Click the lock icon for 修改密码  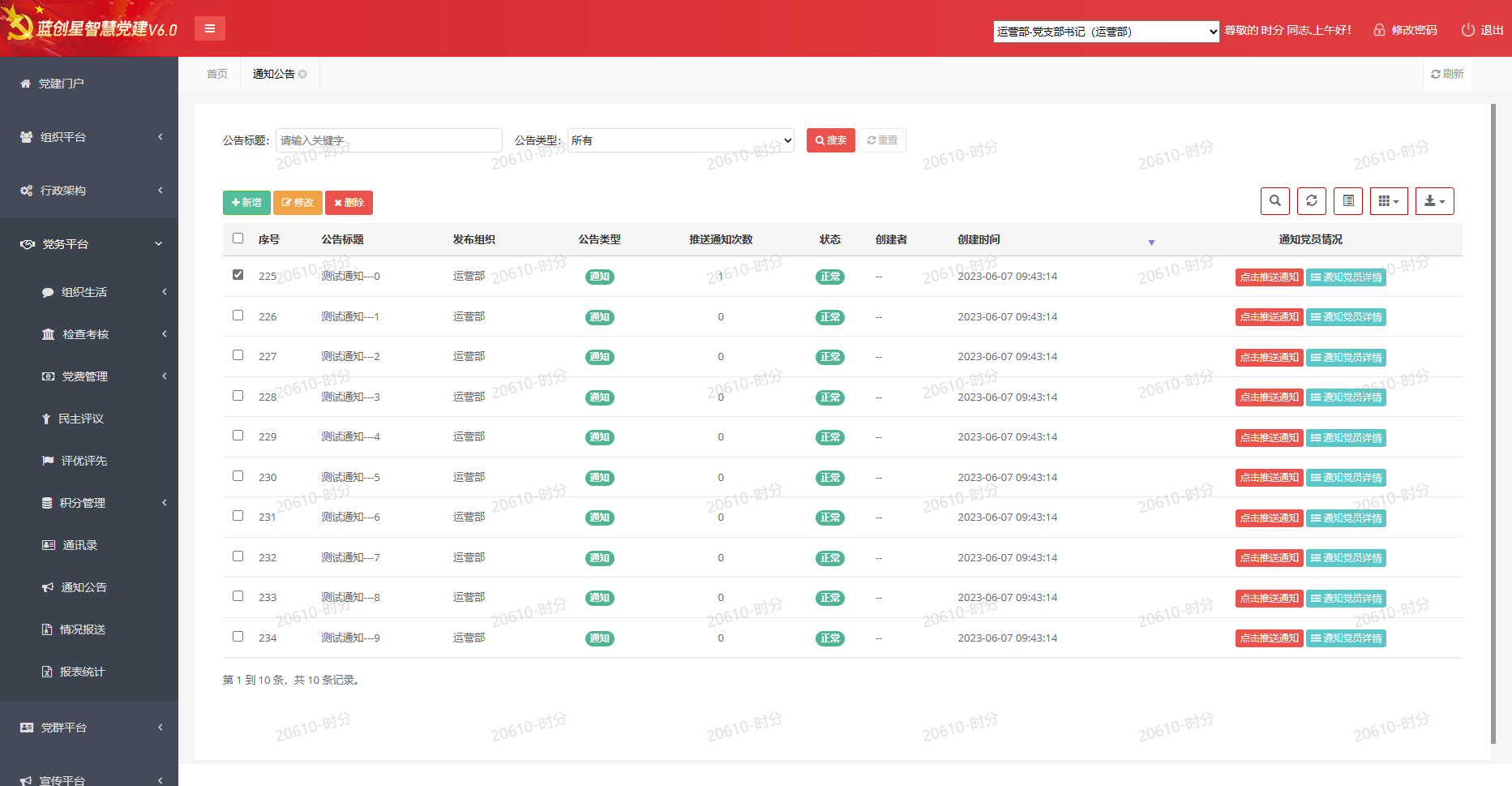point(1379,30)
